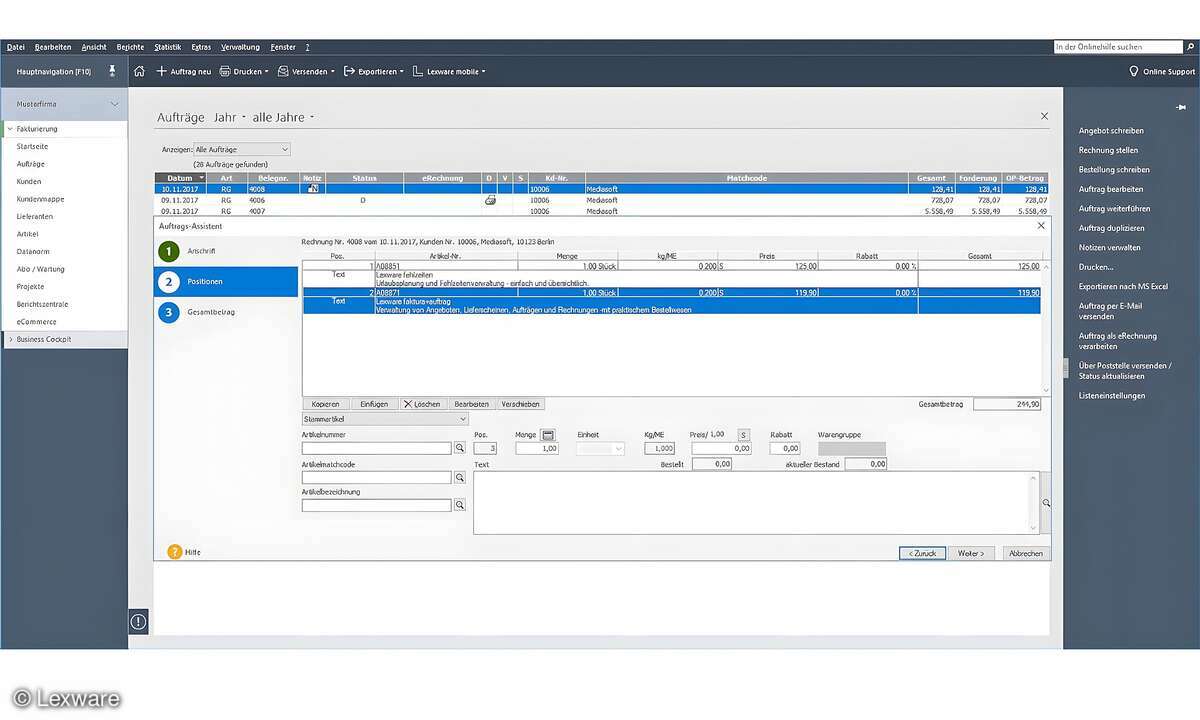The image size is (1200, 720).
Task: Click the printer icon in the order 4006 row
Action: click(490, 200)
